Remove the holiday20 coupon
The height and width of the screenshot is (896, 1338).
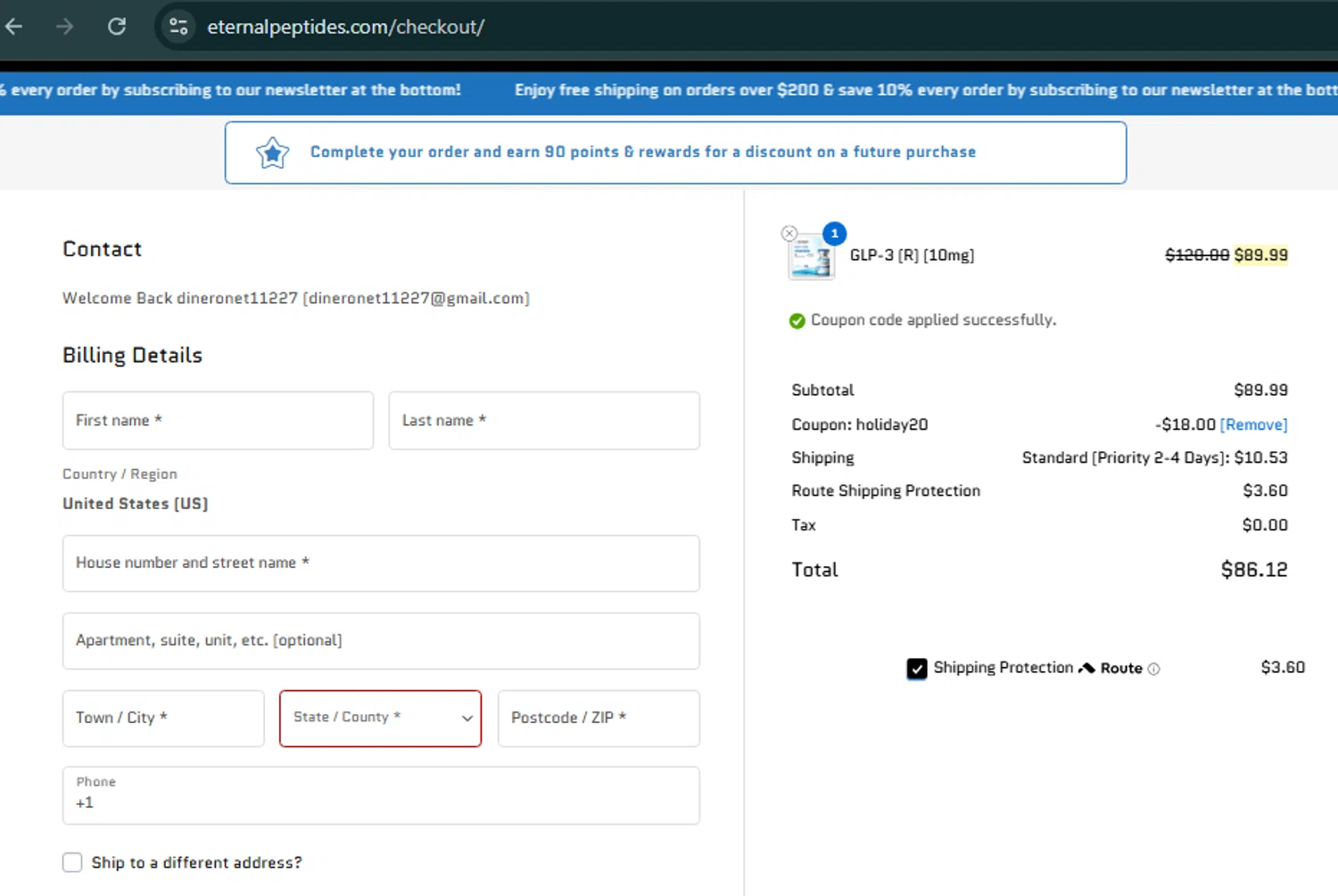(1253, 424)
